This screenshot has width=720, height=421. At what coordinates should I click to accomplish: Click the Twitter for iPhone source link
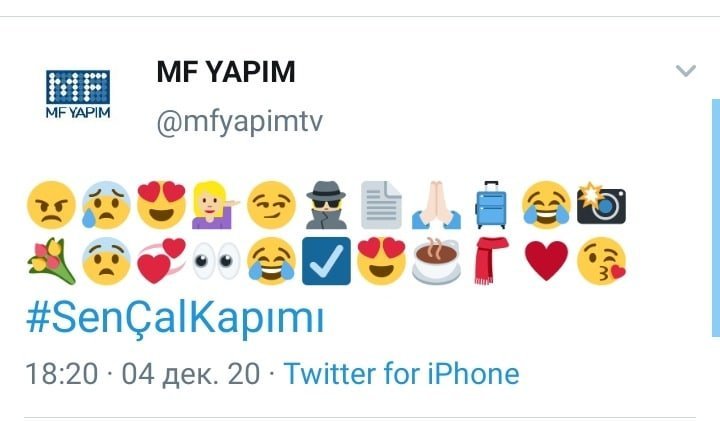coord(401,373)
